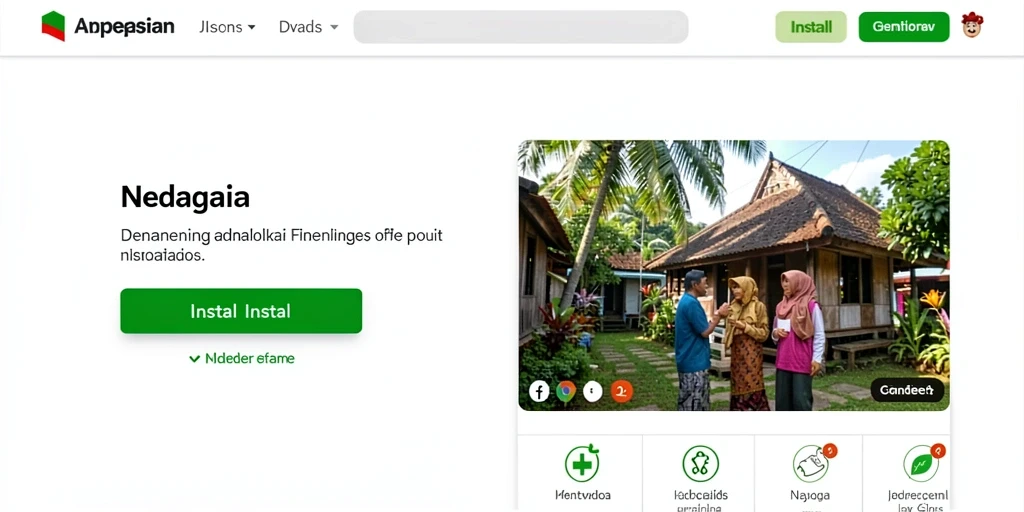Open the user avatar profile icon
This screenshot has height=512, width=1024.
[x=972, y=25]
